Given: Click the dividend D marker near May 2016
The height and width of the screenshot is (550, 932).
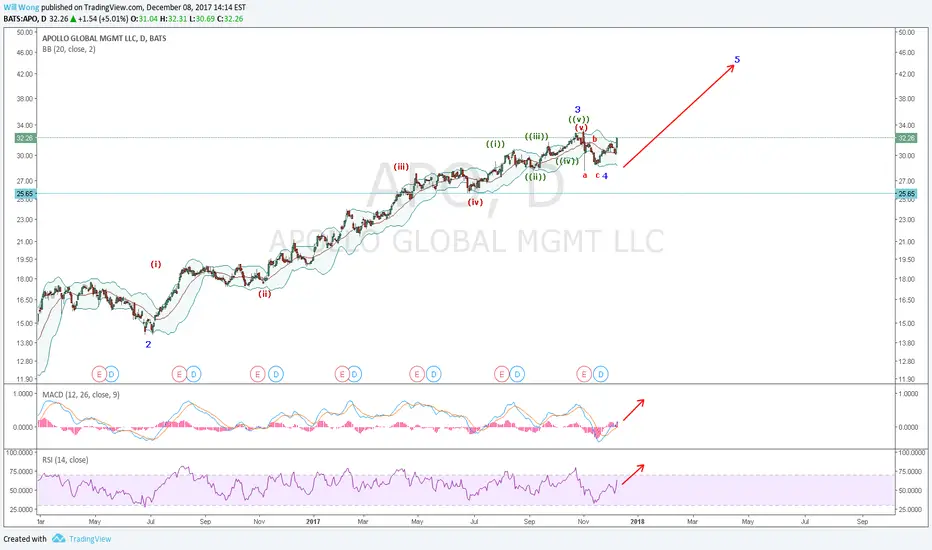Looking at the screenshot, I should pyautogui.click(x=111, y=374).
